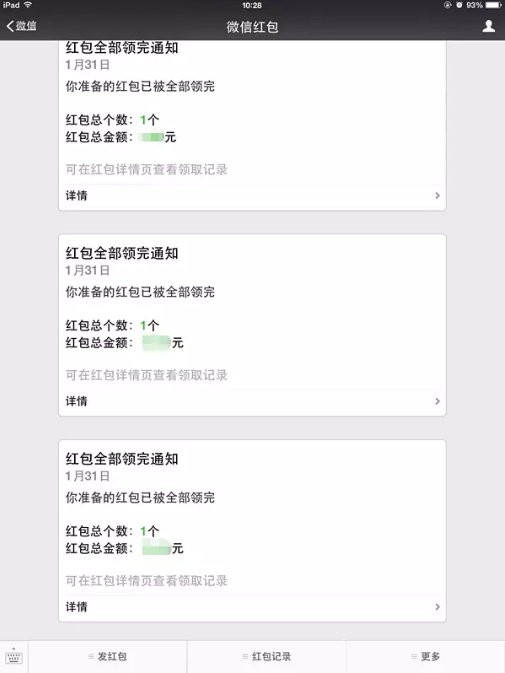Open the 红包记录 menu
The image size is (505, 673).
266,657
